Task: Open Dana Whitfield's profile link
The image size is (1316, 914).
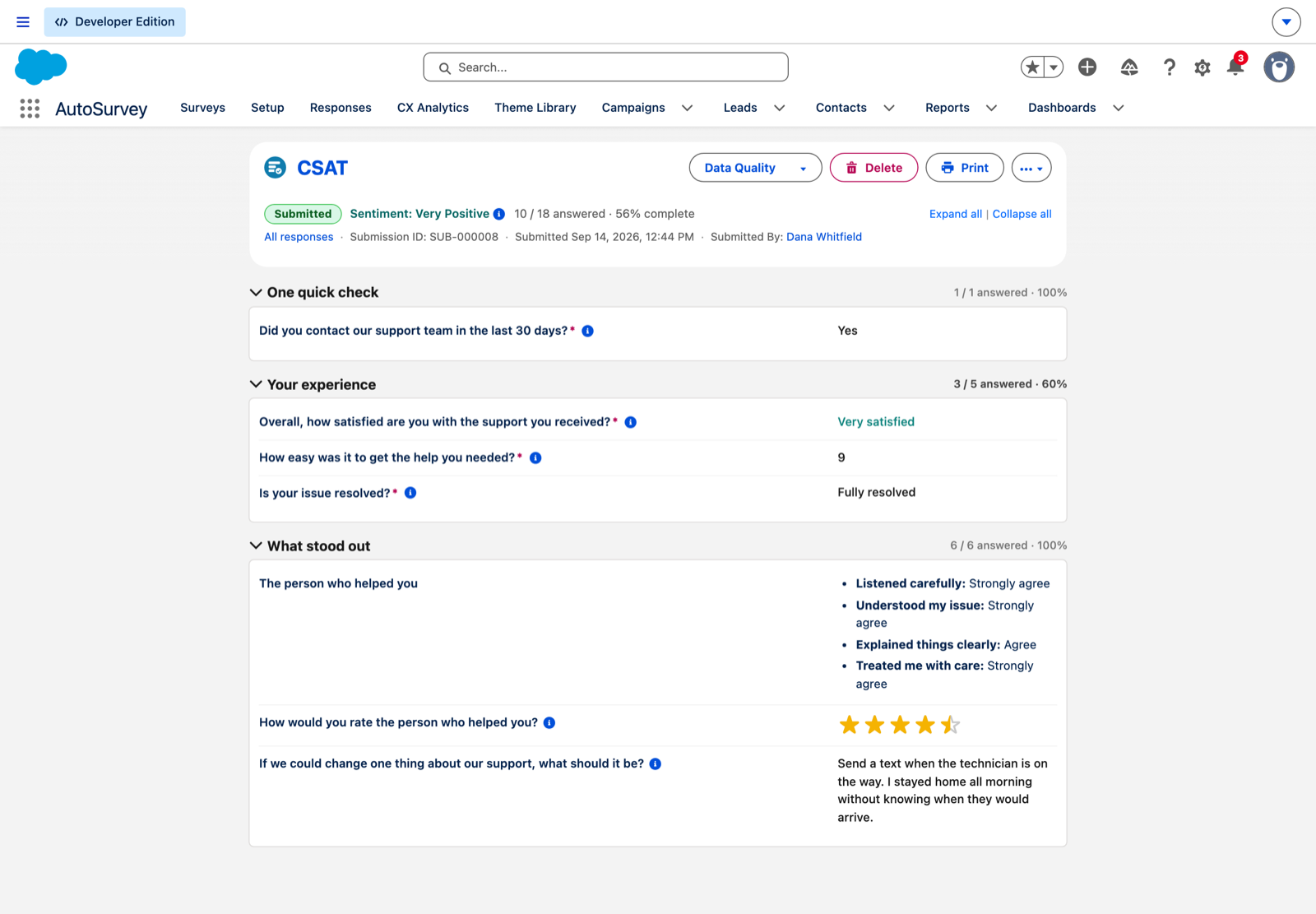Action: [x=824, y=237]
